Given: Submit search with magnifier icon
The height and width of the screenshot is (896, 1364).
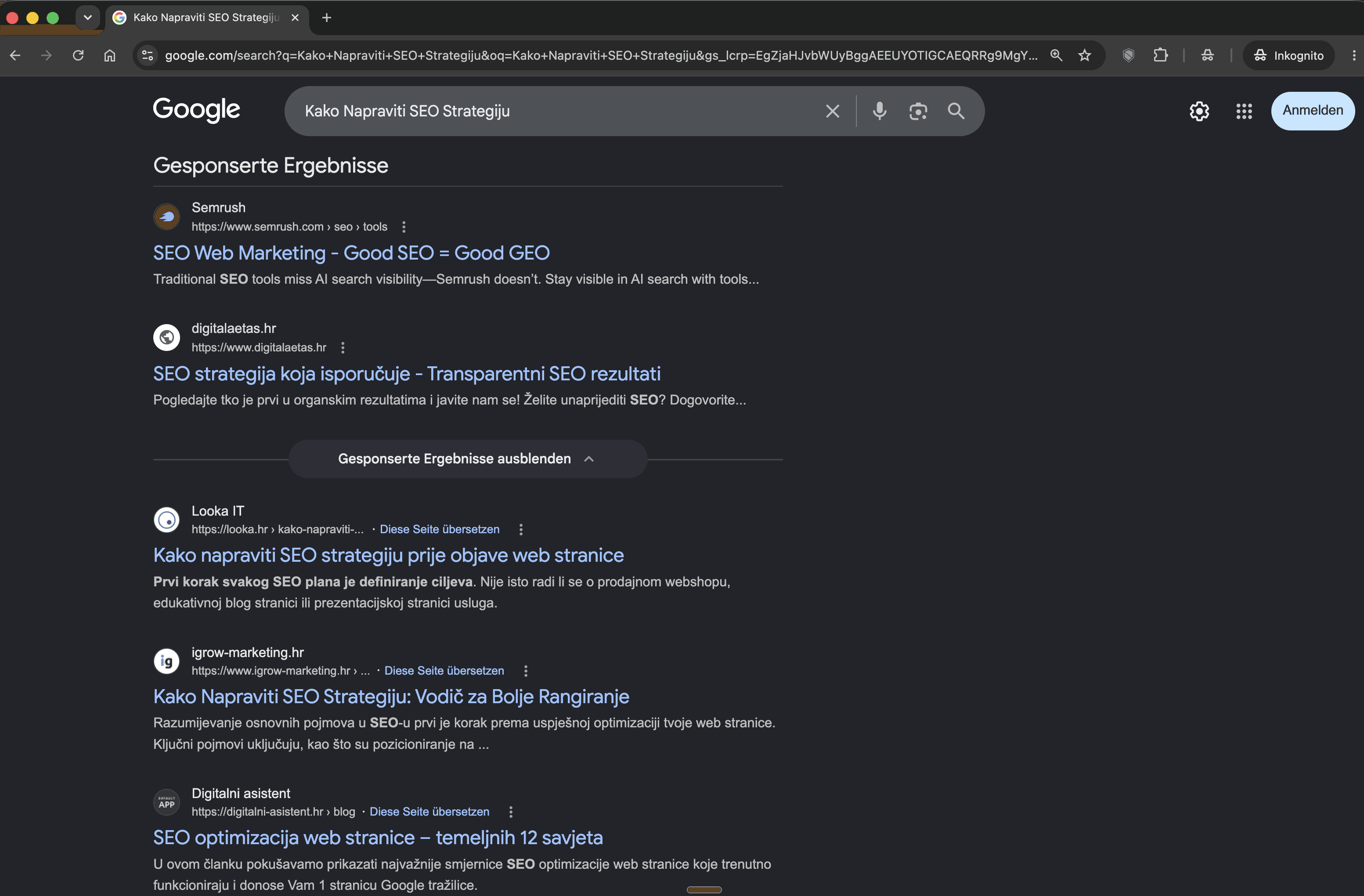Looking at the screenshot, I should coord(956,111).
